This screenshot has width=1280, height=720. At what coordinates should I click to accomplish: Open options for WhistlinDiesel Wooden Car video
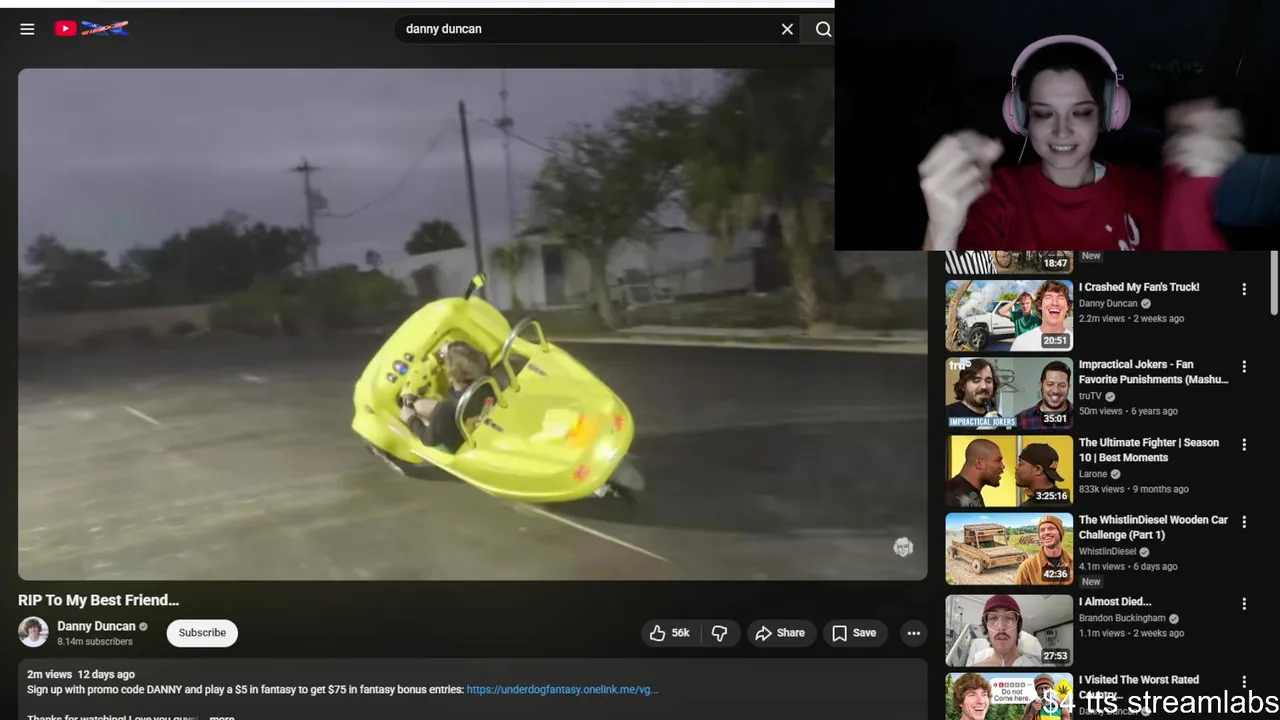(1244, 522)
